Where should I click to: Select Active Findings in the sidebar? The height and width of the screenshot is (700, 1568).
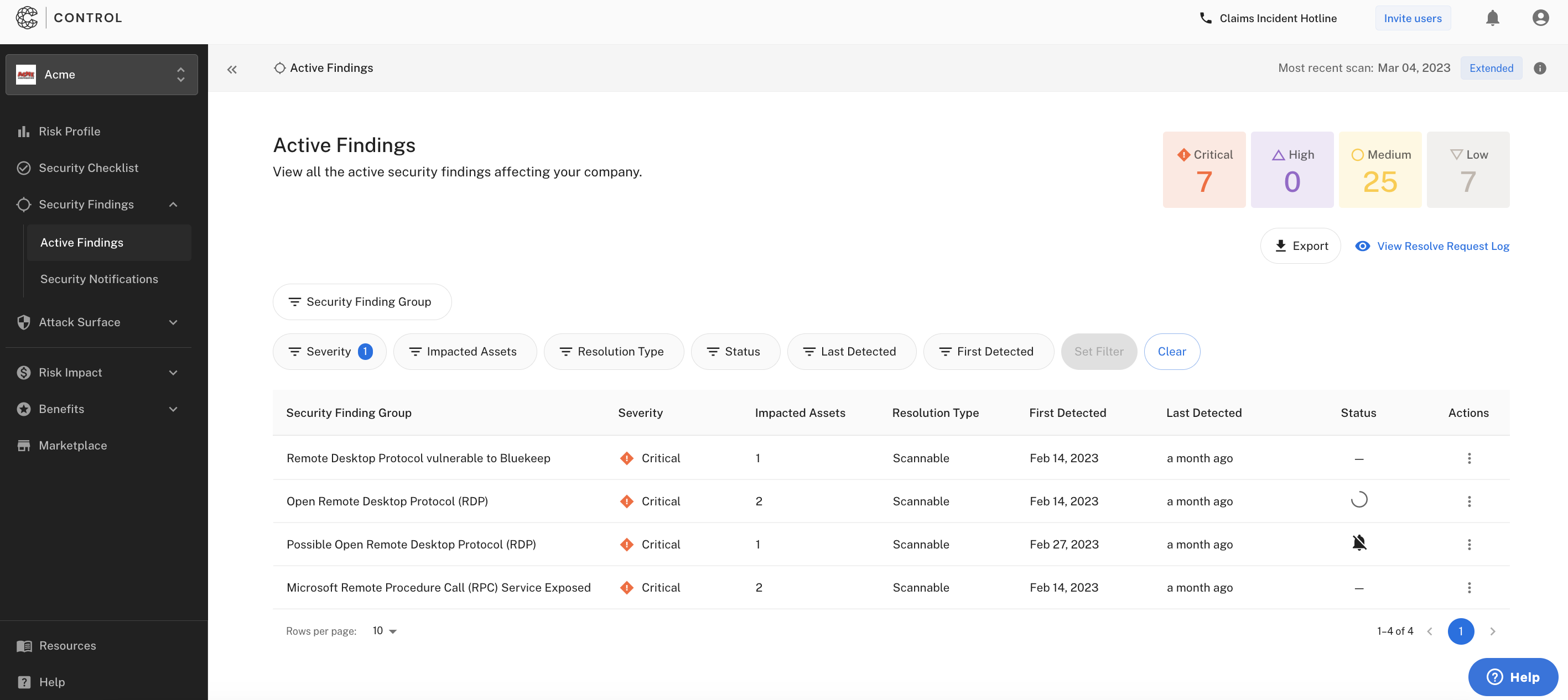(109, 243)
